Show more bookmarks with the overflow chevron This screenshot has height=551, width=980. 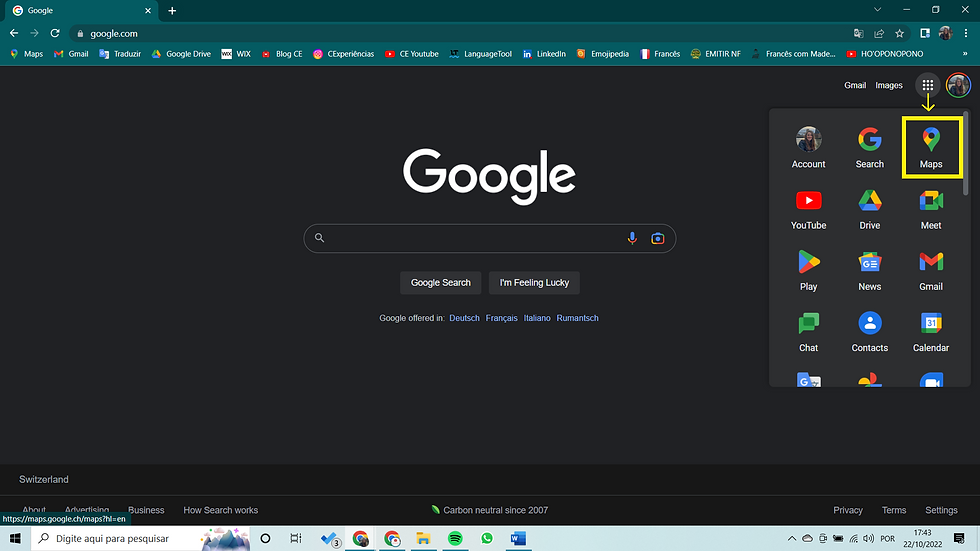click(x=965, y=54)
